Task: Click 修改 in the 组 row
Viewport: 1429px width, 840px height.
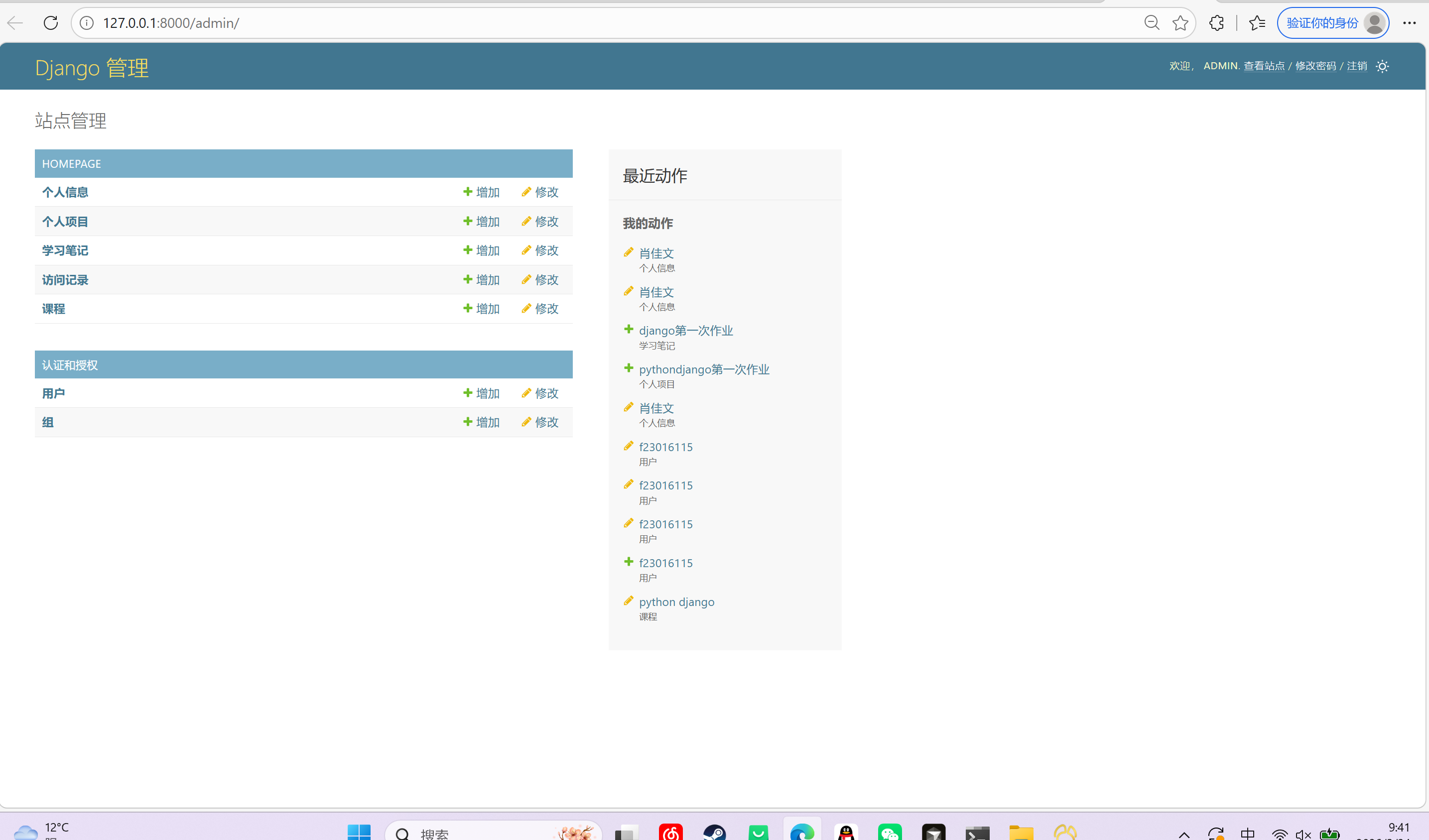Action: click(540, 422)
